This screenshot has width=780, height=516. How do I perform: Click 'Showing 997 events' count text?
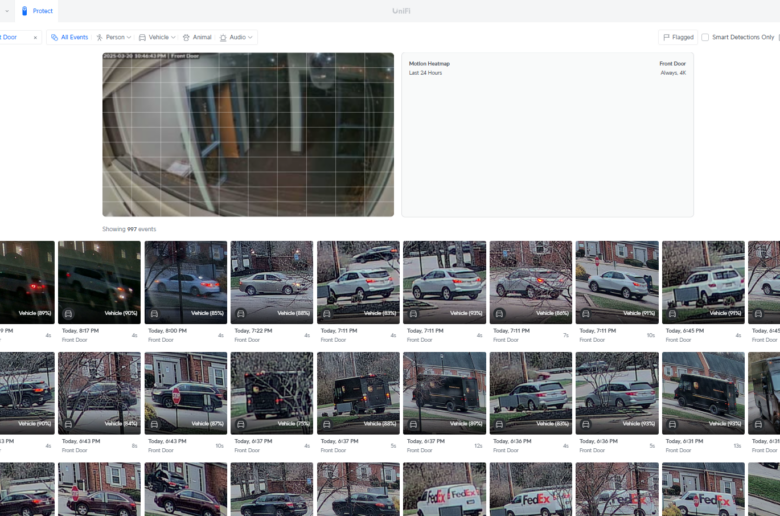pos(129,229)
